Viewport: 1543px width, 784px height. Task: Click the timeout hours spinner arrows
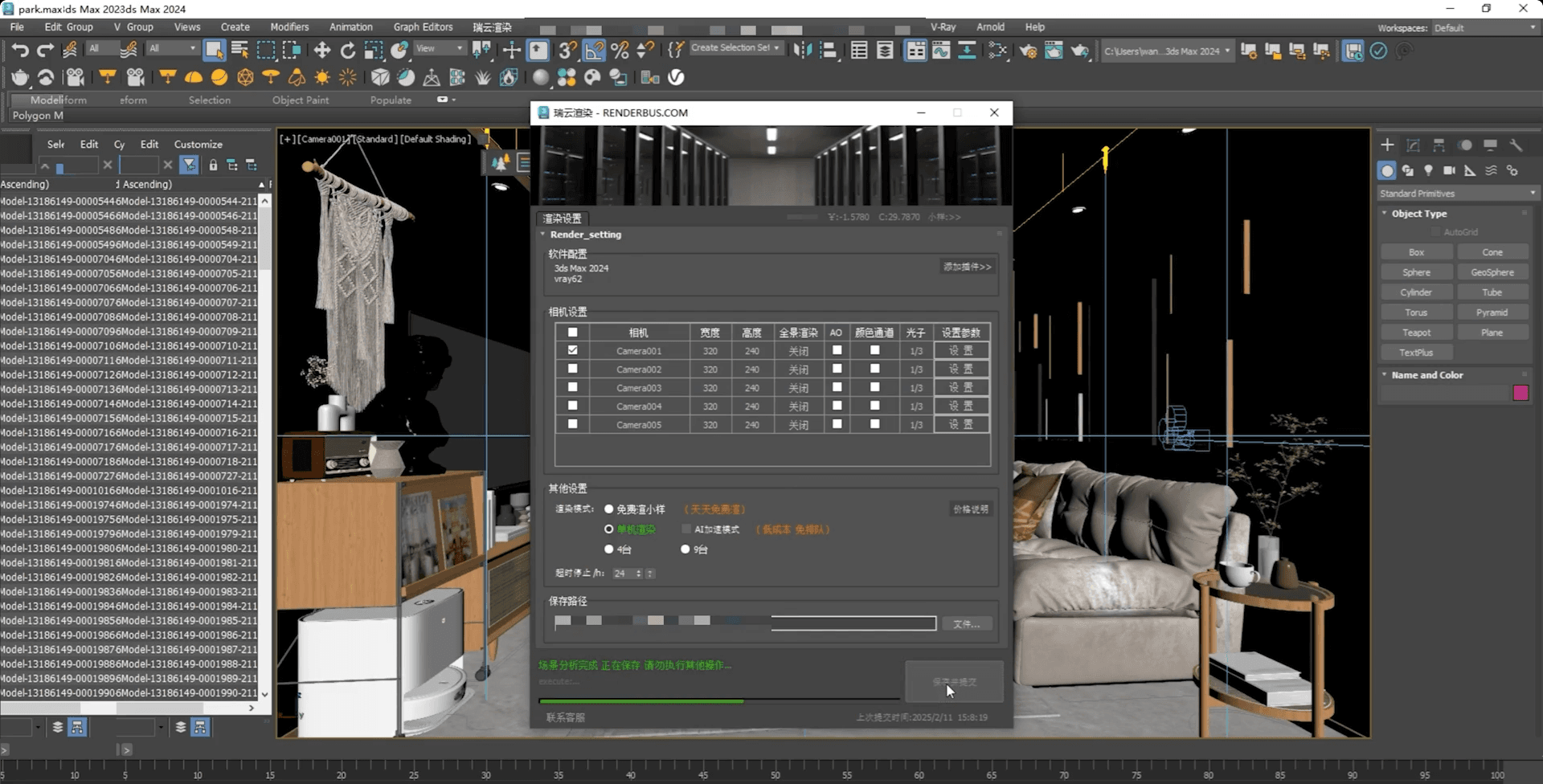[x=639, y=574]
